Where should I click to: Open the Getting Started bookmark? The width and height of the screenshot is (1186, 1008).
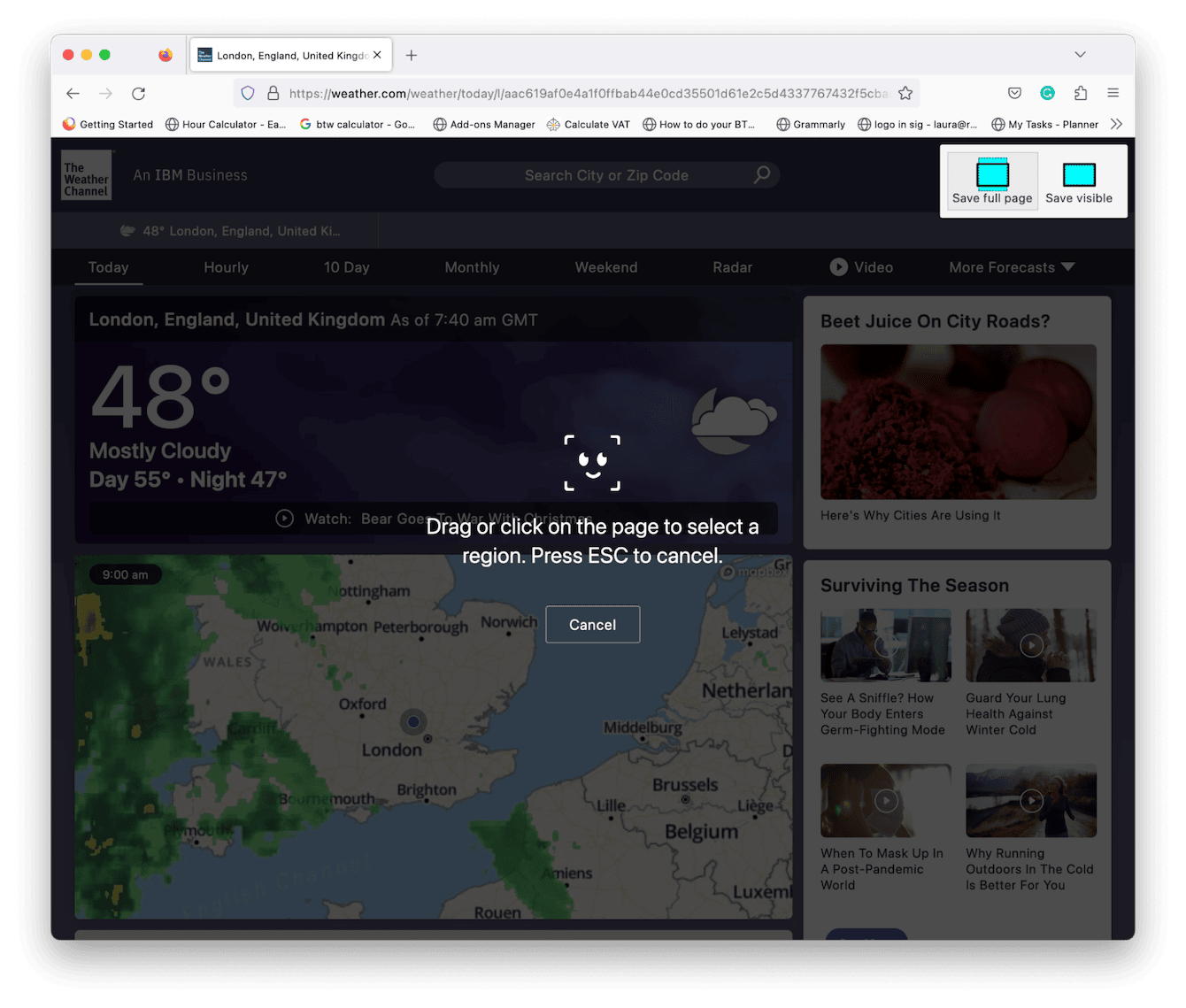pos(108,125)
